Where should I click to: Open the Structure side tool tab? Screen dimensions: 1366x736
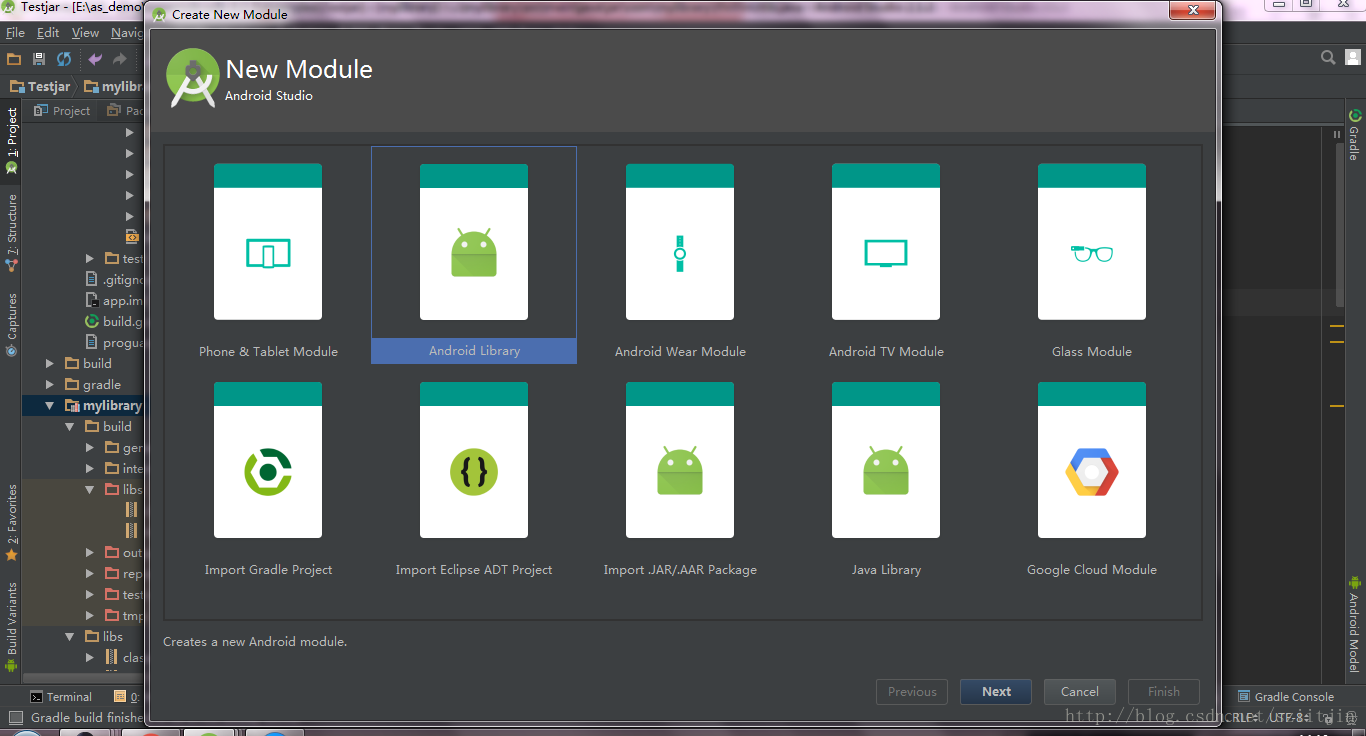point(11,232)
